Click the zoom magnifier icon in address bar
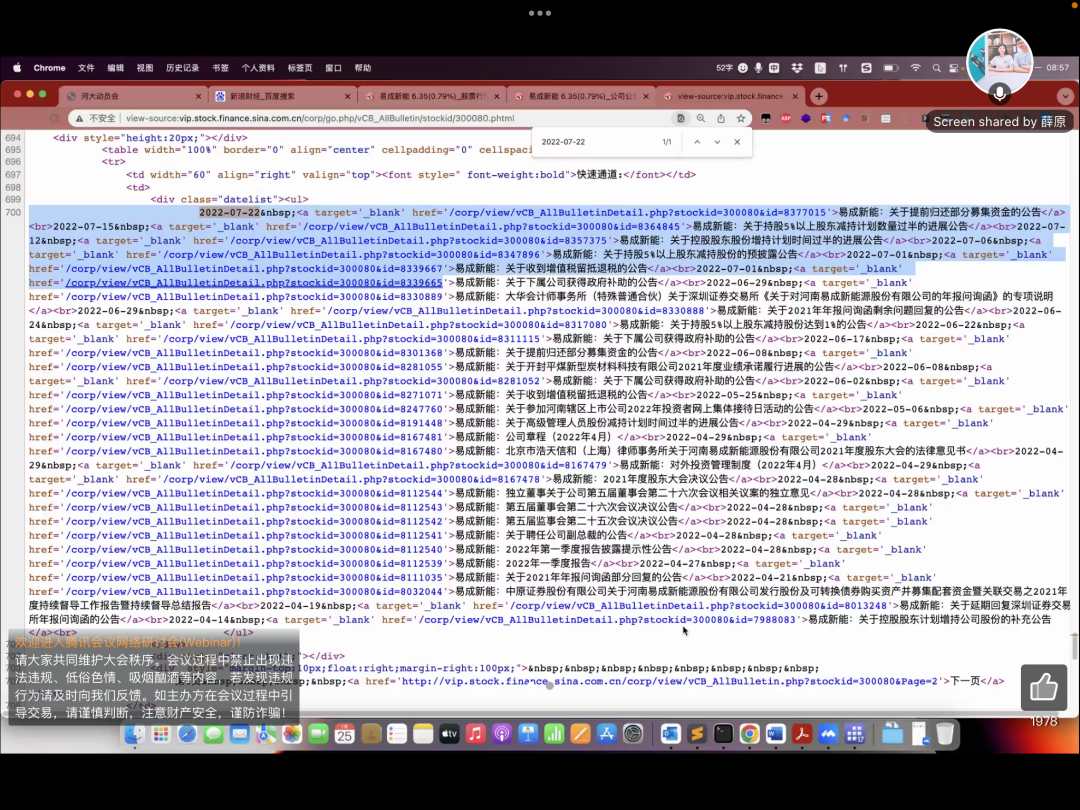 point(700,118)
